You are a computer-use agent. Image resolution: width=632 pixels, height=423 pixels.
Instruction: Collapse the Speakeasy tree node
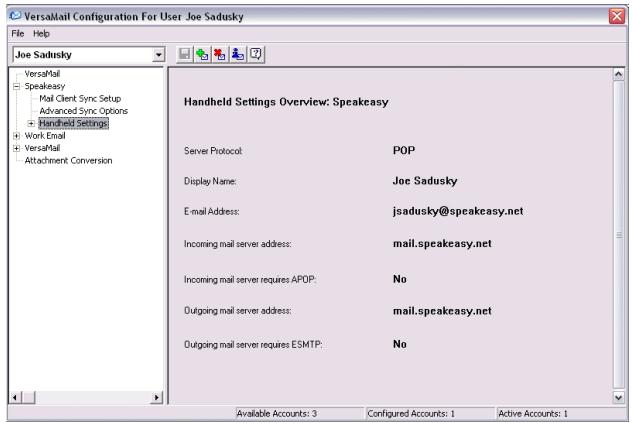tap(17, 86)
